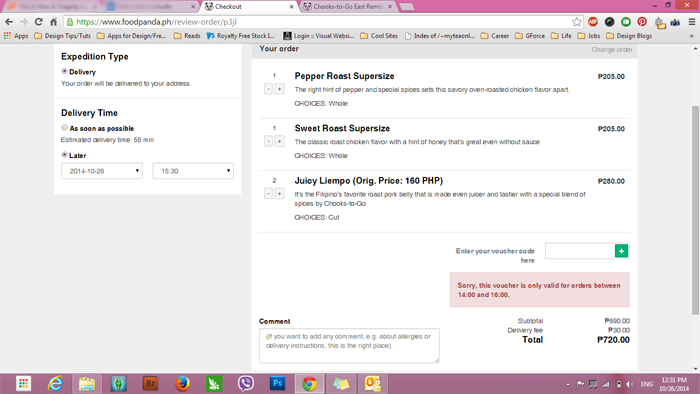Viewport: 700px width, 394px height.
Task: Show hidden bookmarks with the chevron
Action: (x=692, y=36)
